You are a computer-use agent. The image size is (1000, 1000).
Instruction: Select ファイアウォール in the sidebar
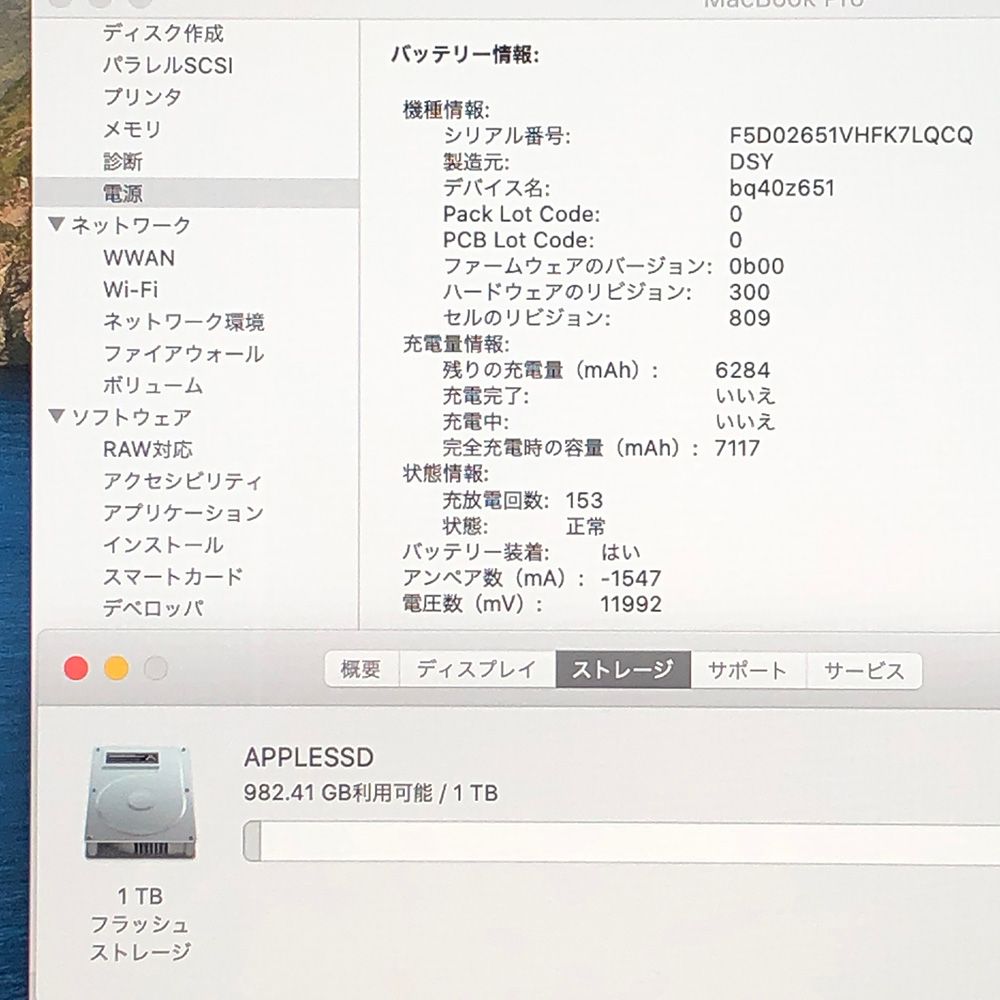(184, 353)
